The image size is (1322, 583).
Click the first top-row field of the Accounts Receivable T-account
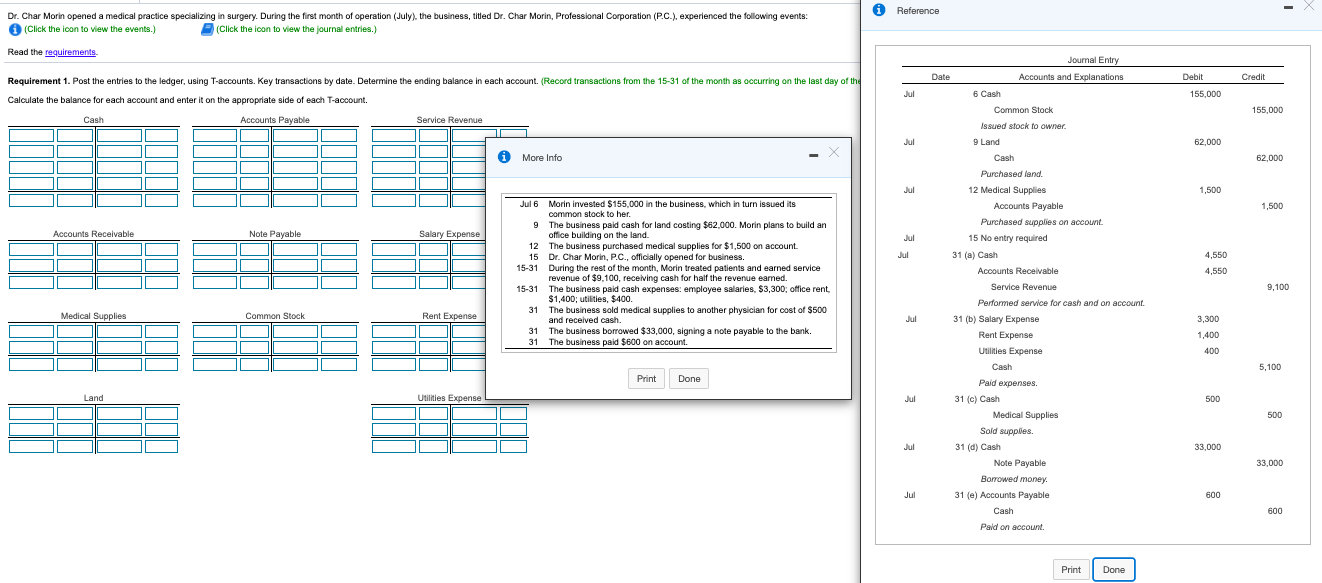coord(30,249)
